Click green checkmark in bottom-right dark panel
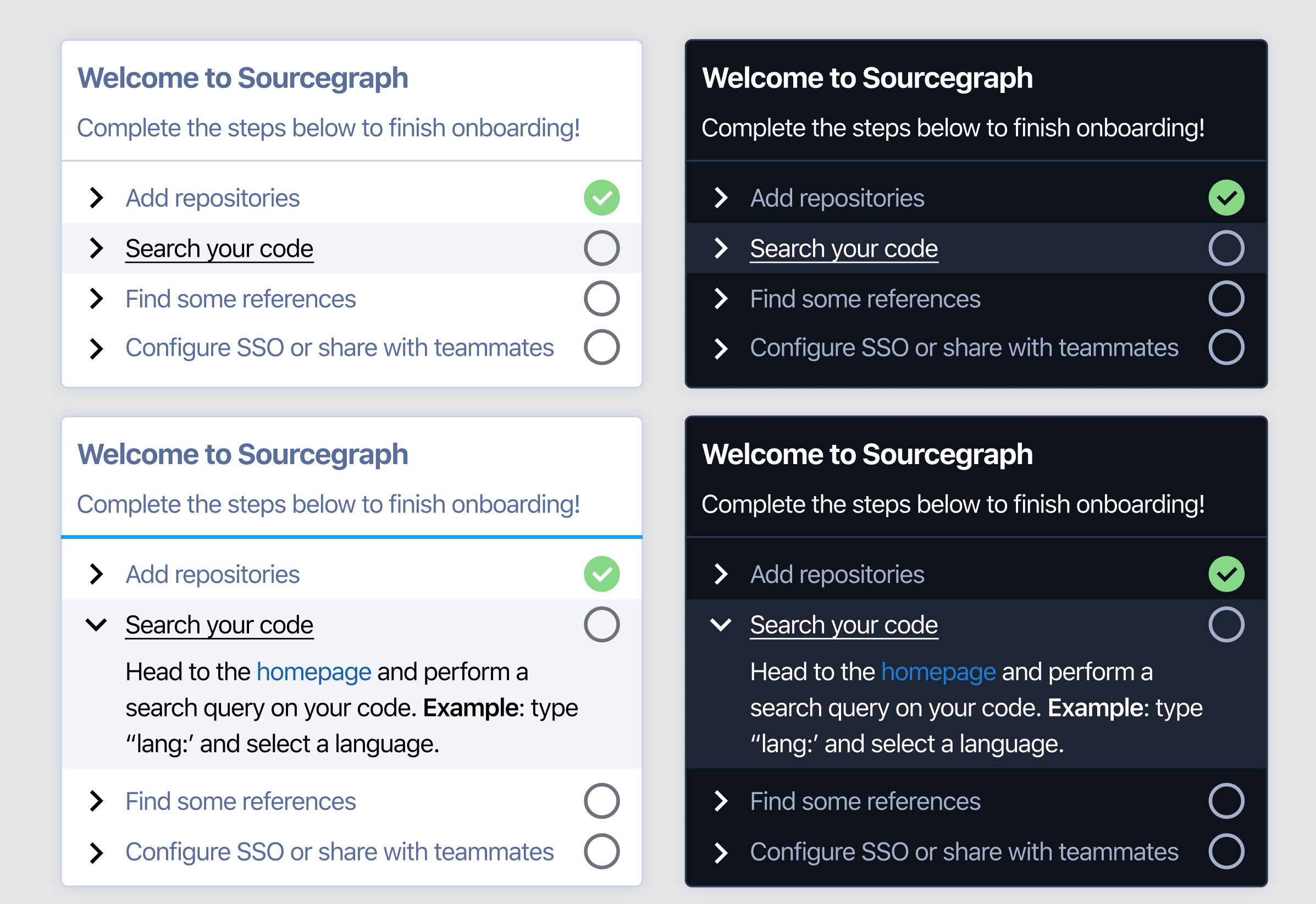1316x904 pixels. [x=1226, y=574]
